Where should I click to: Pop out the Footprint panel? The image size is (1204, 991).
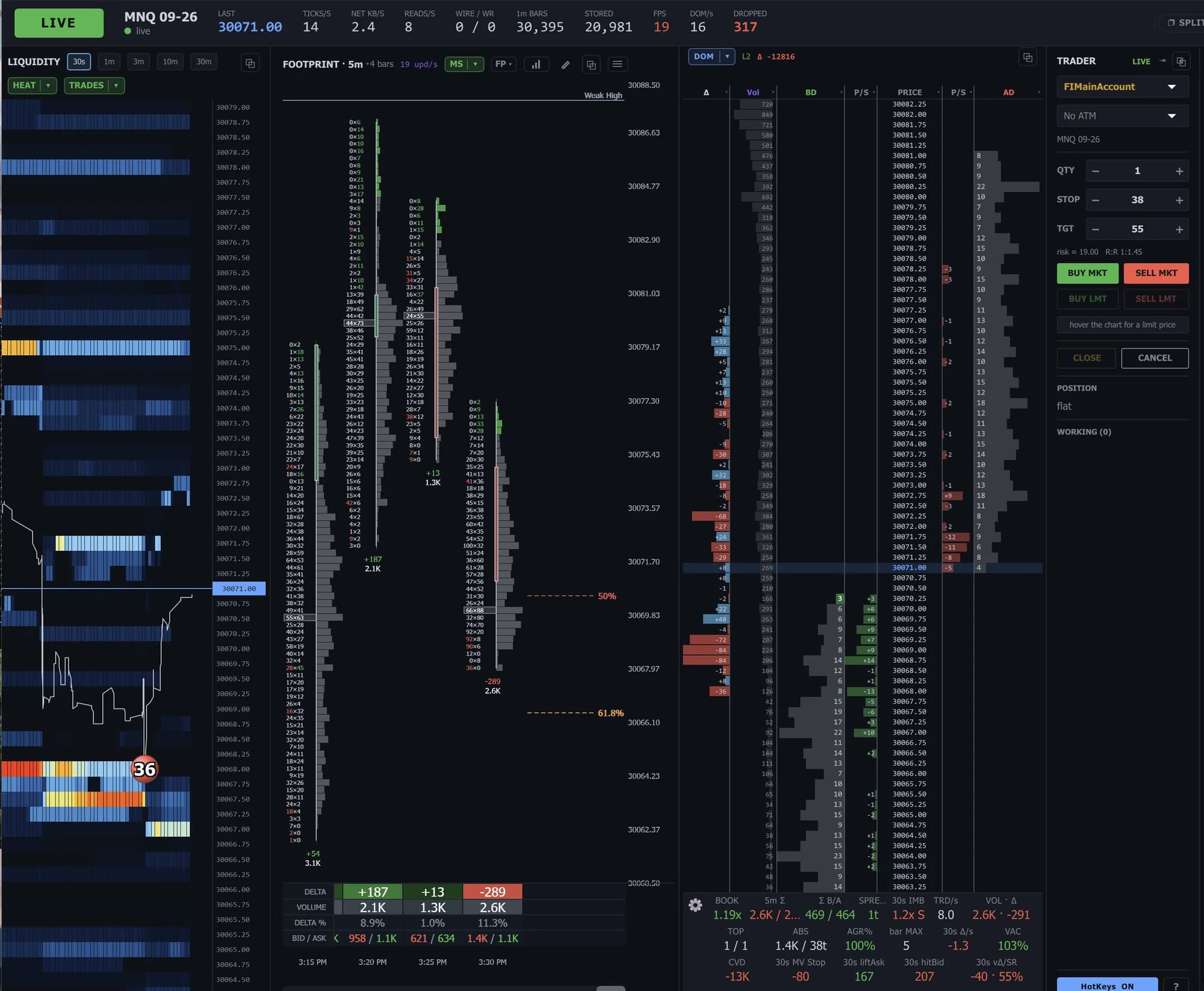591,64
